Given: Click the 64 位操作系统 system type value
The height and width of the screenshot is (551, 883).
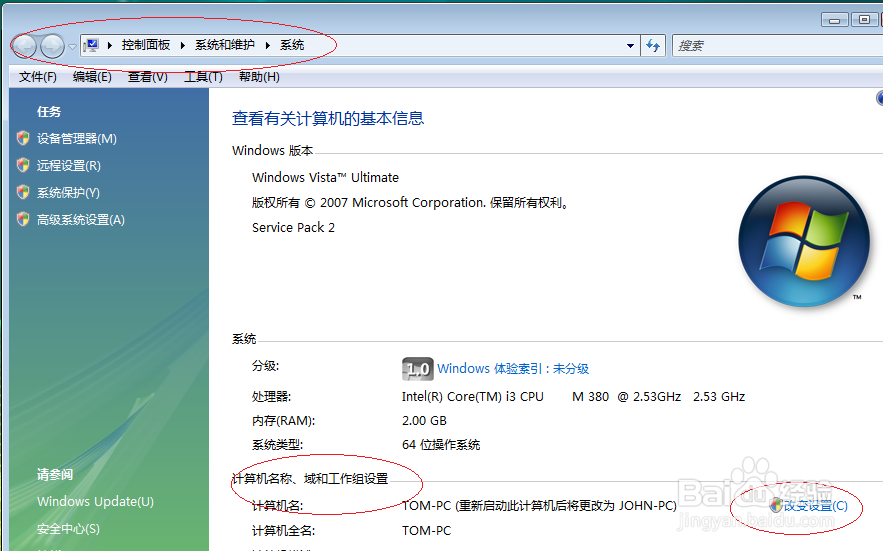Looking at the screenshot, I should click(x=441, y=445).
